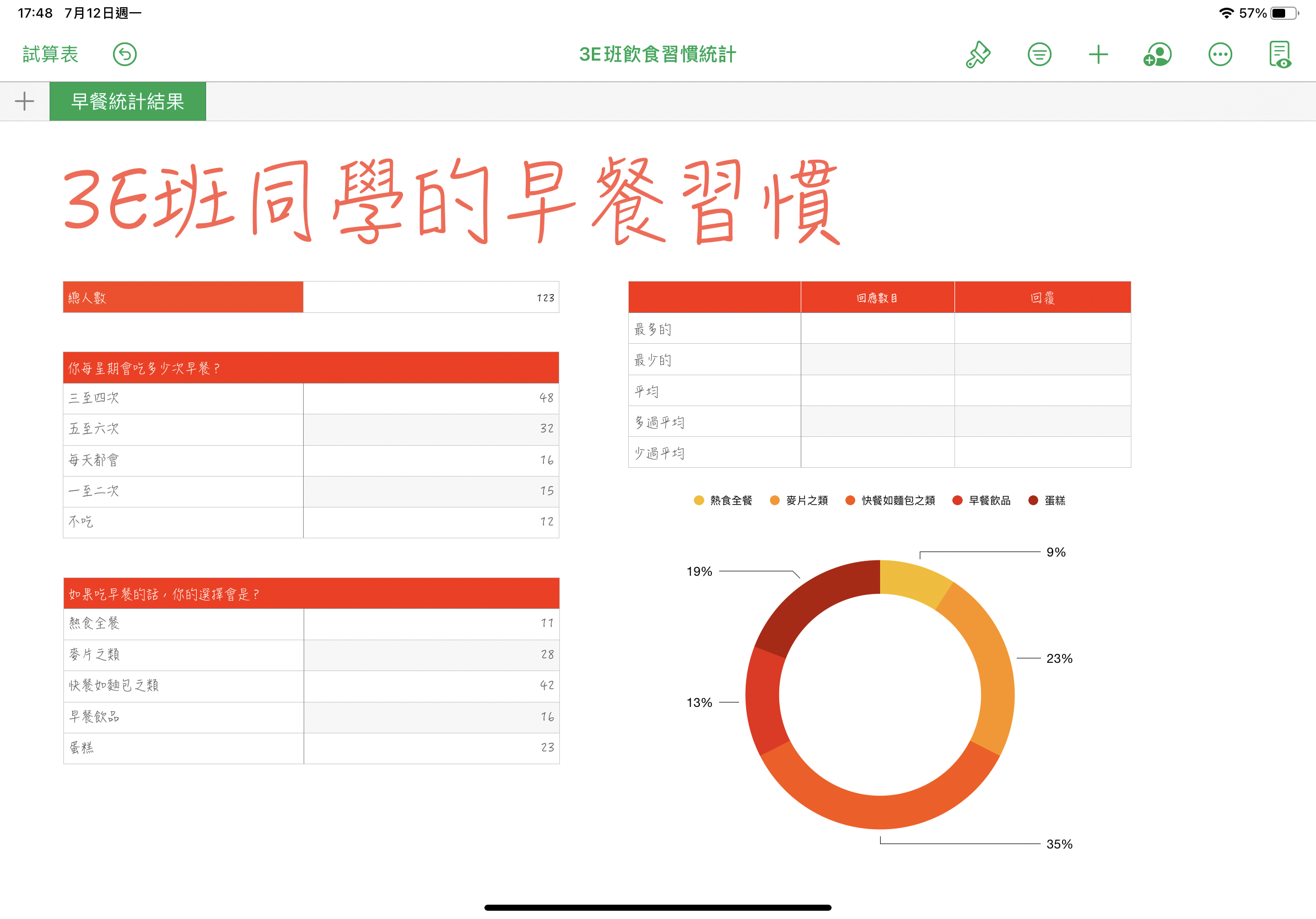Go back to 試算表 spreadsheets list
Screen dimensions: 1316x919
click(x=50, y=55)
